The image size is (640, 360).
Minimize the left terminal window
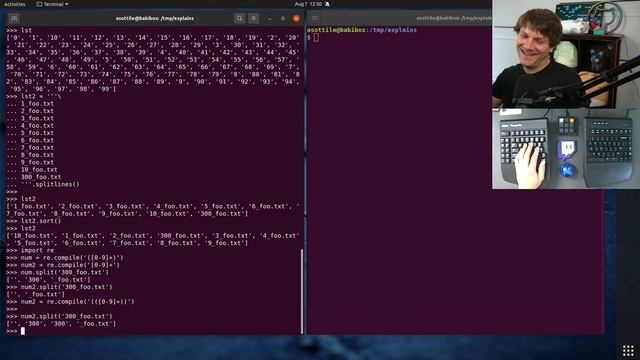point(269,18)
